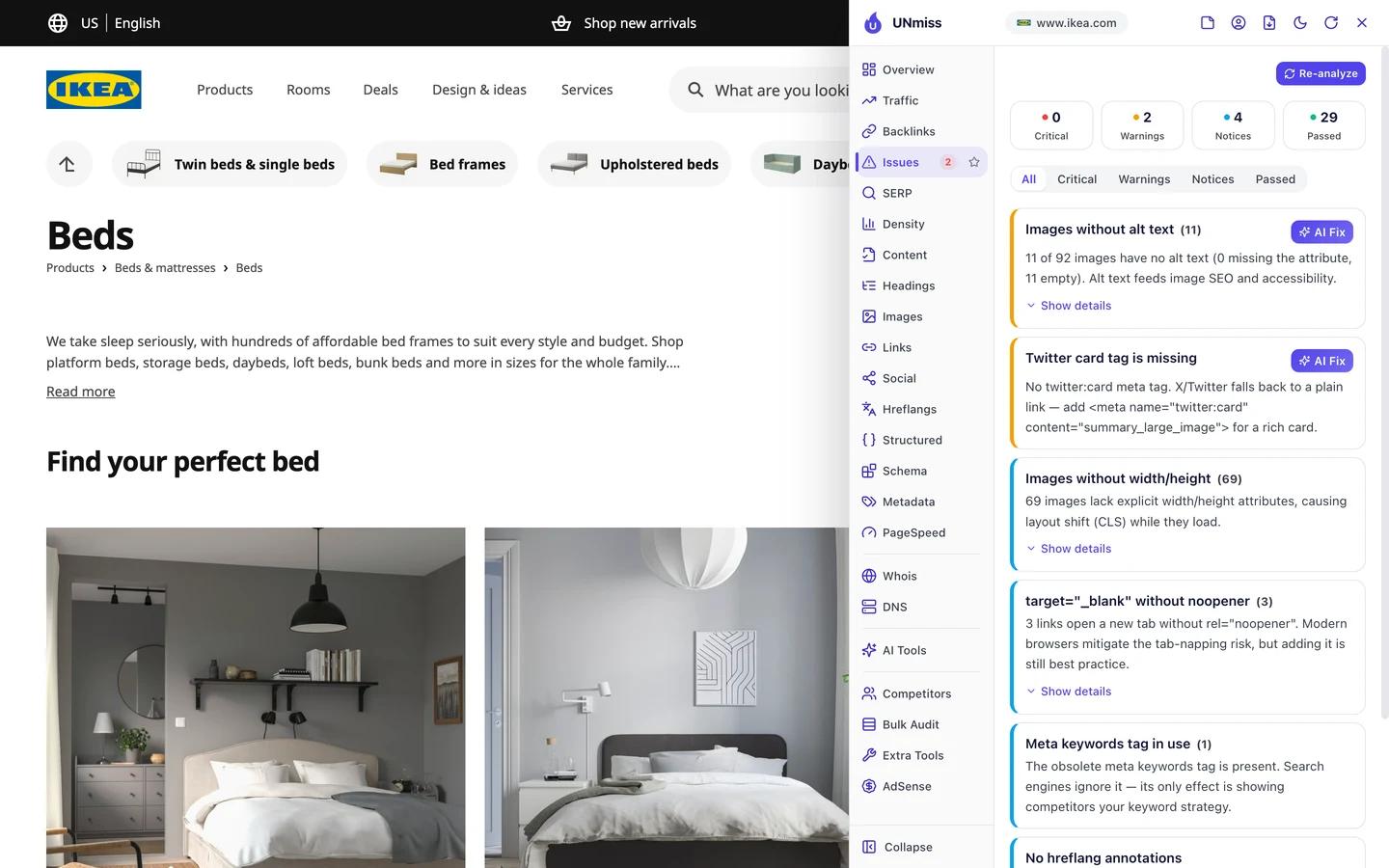Toggle dark mode with the moon icon
The height and width of the screenshot is (868, 1389).
point(1300,23)
